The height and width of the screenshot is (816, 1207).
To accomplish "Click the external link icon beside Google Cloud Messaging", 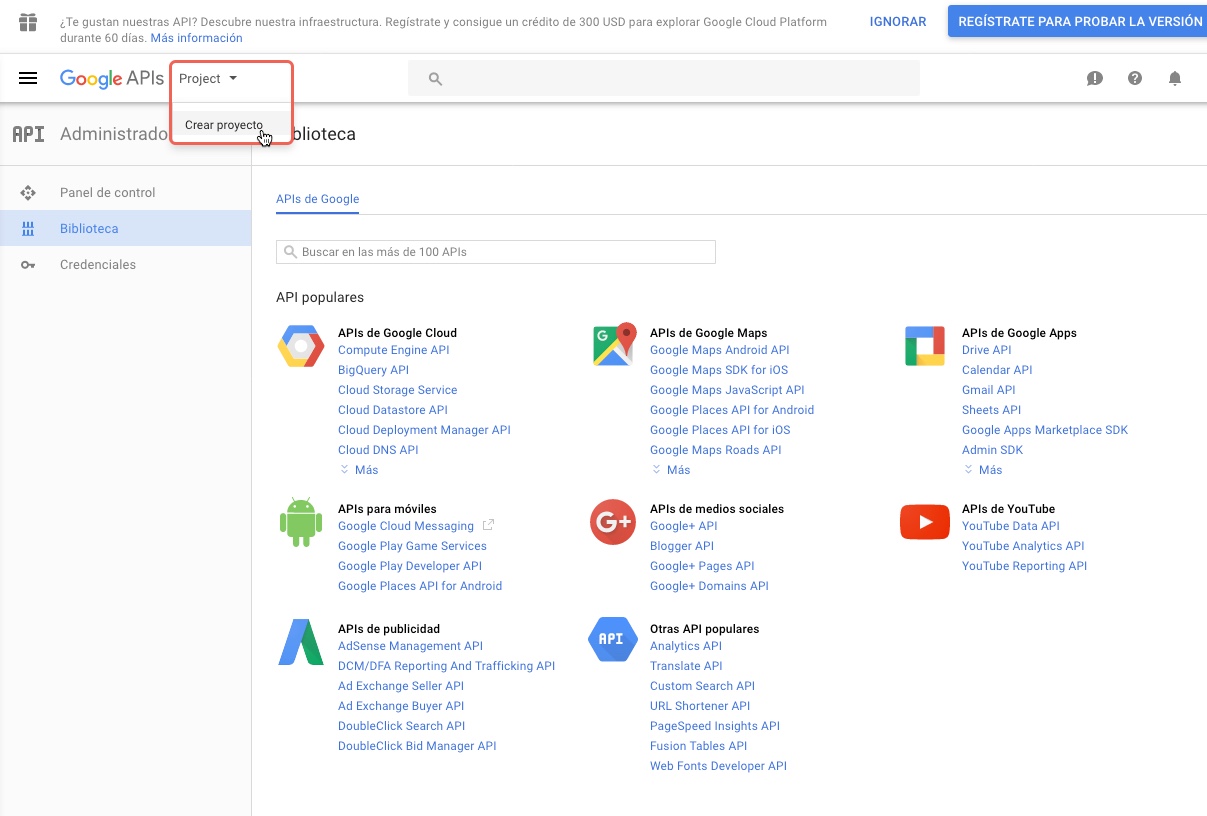I will pos(488,525).
